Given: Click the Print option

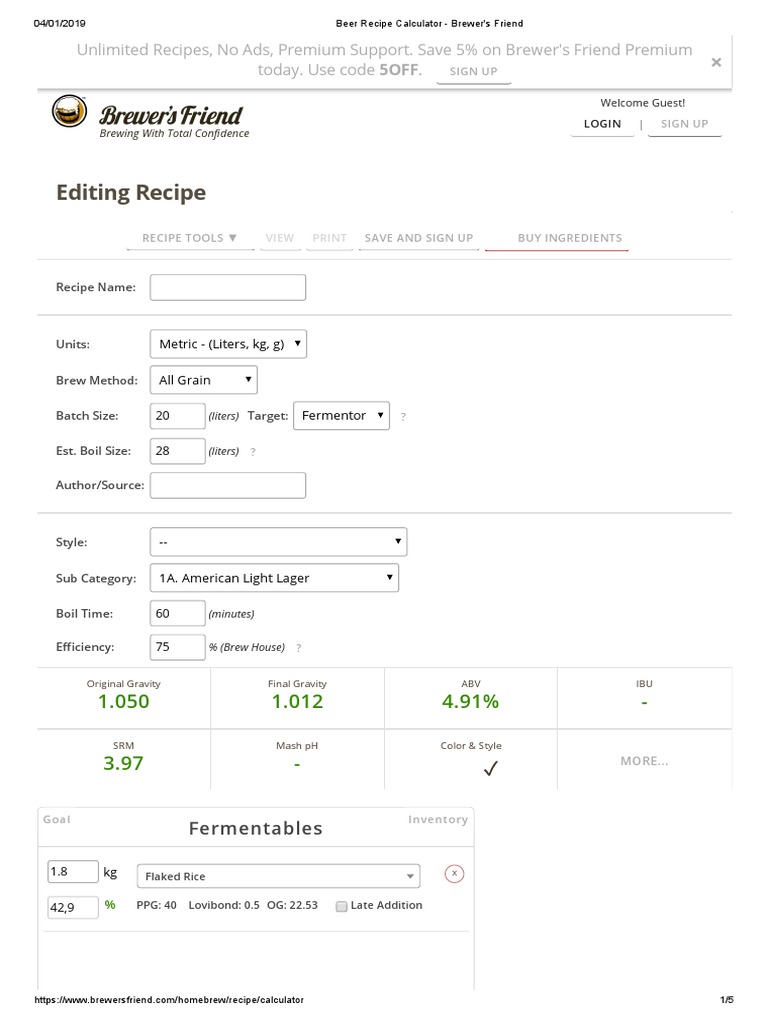Looking at the screenshot, I should click(x=329, y=238).
